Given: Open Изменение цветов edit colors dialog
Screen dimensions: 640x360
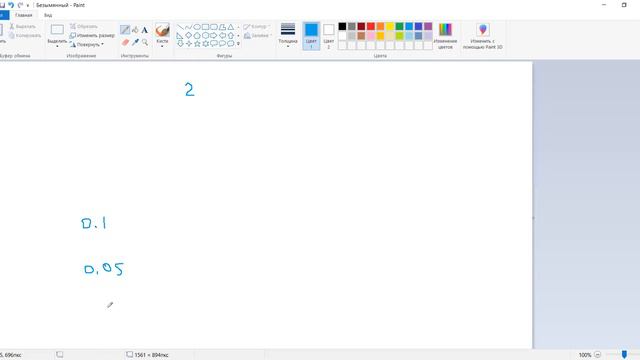Looking at the screenshot, I should (x=445, y=36).
